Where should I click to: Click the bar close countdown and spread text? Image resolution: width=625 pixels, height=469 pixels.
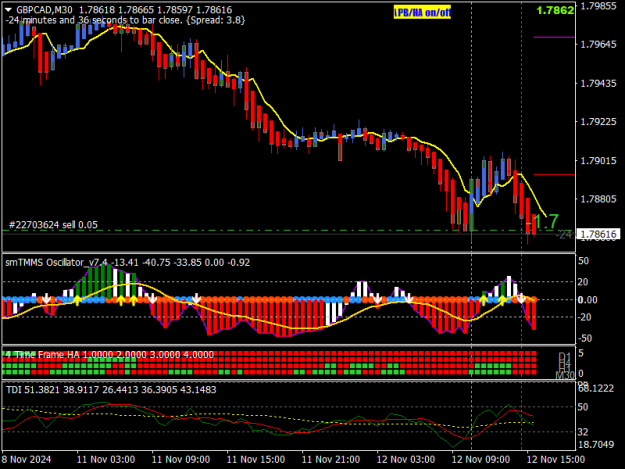(x=125, y=20)
